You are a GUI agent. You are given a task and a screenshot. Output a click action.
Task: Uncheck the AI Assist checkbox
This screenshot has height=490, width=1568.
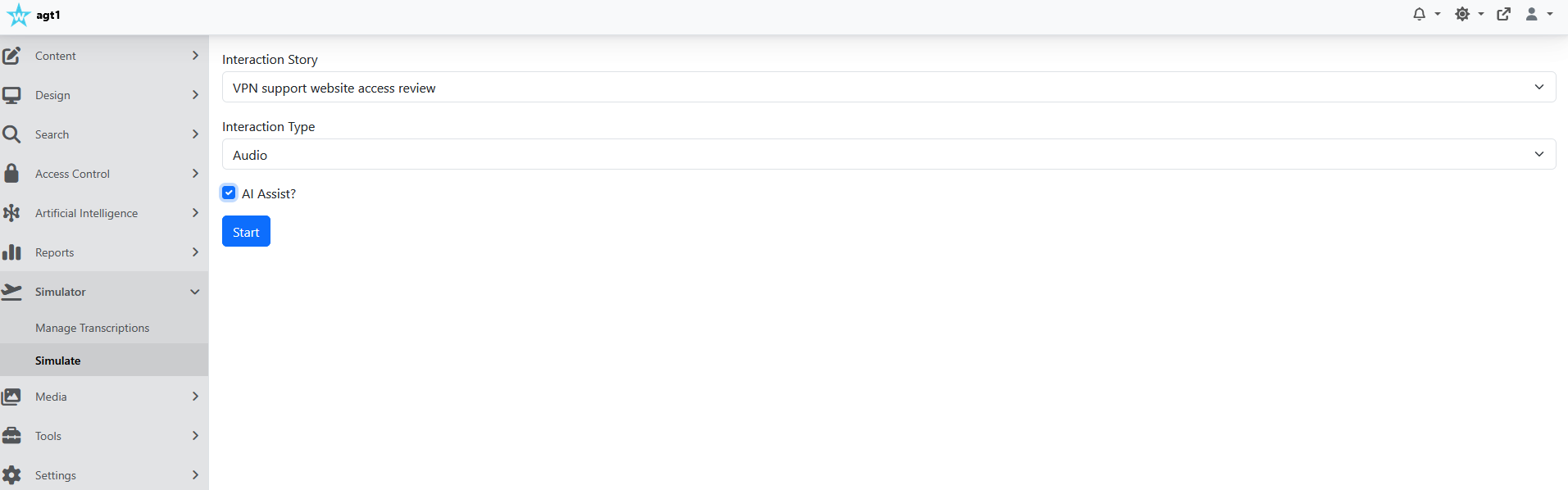(x=229, y=193)
